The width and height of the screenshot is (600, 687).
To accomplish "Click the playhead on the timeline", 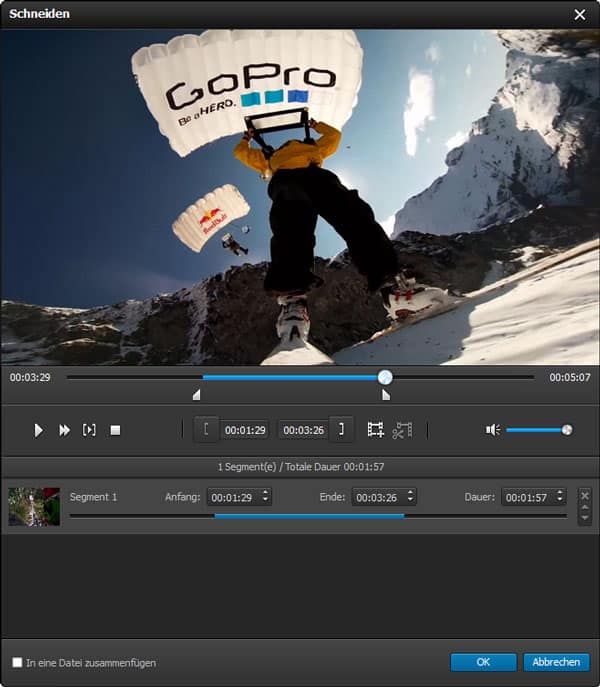I will click(x=385, y=377).
